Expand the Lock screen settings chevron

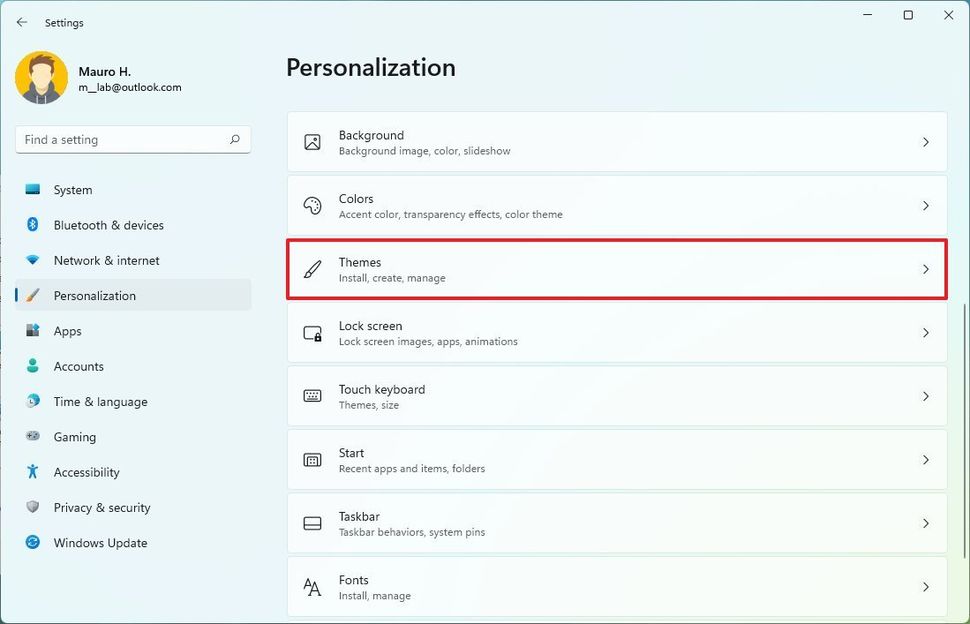[x=925, y=333]
